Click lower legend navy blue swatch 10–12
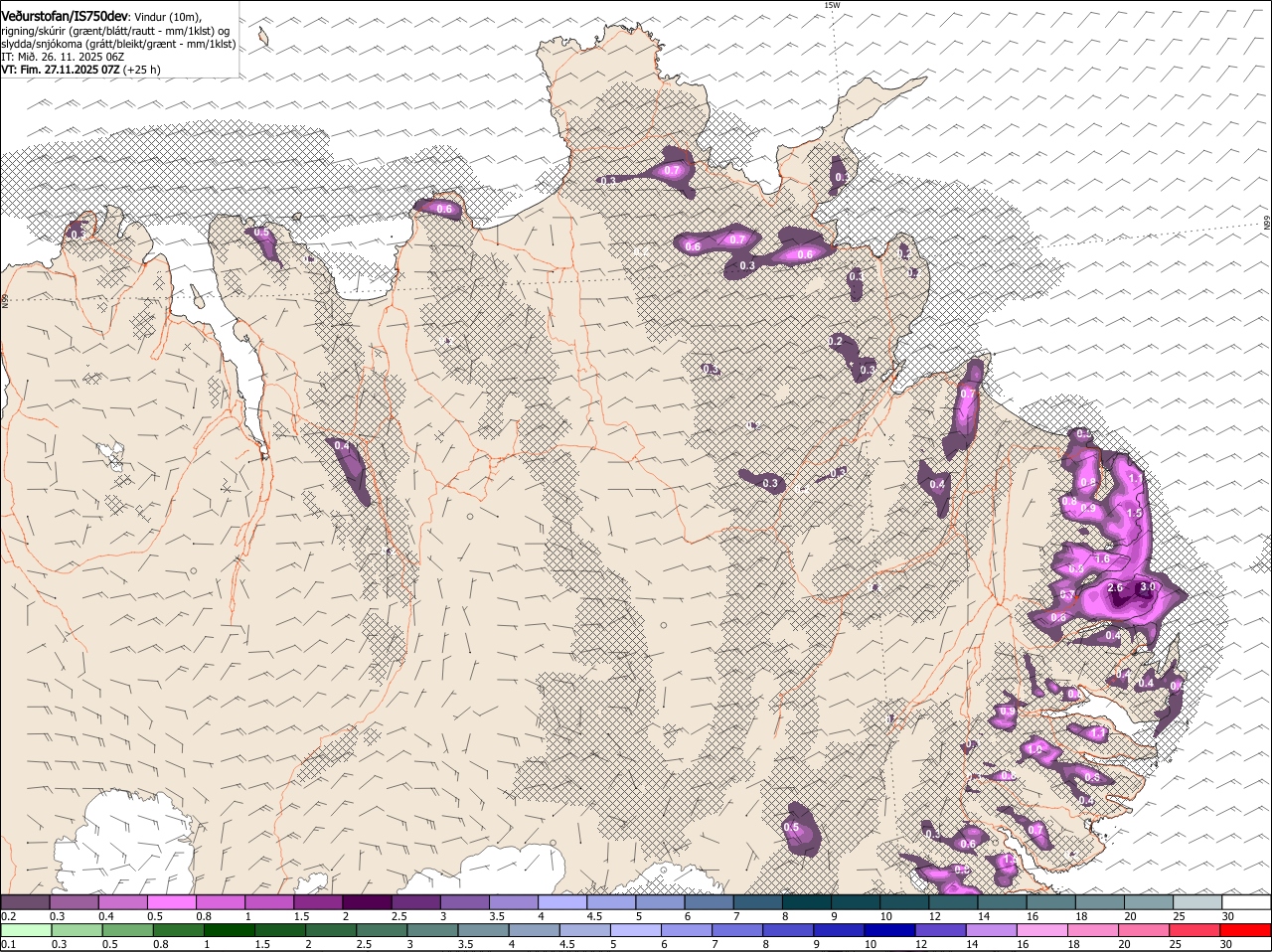Image resolution: width=1272 pixels, height=952 pixels. click(x=890, y=931)
